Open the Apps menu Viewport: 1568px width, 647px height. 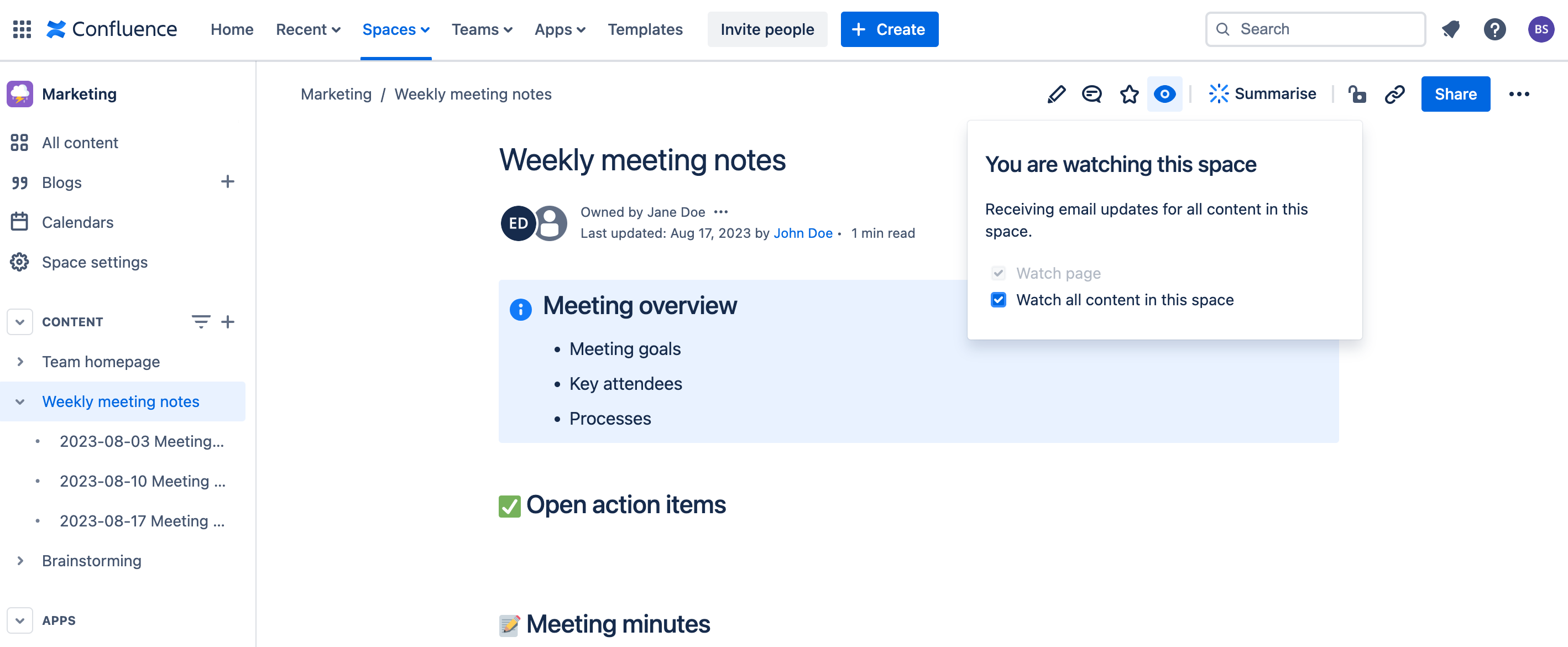tap(559, 29)
